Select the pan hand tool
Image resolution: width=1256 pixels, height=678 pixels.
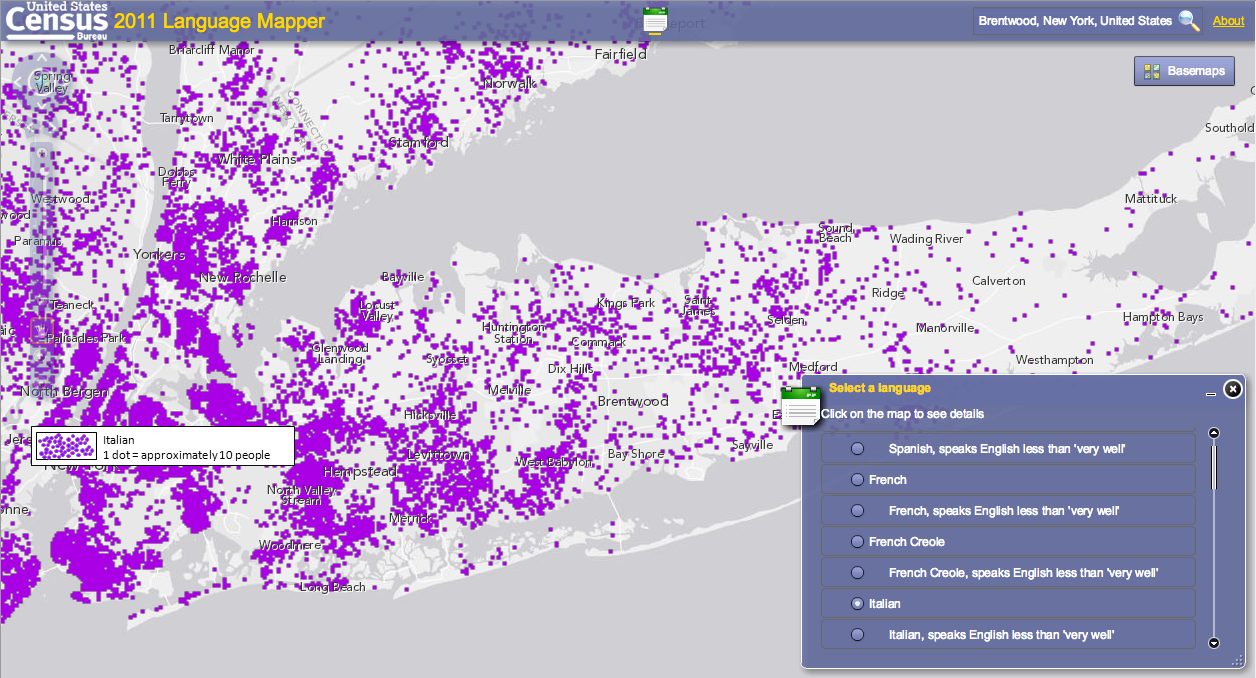(40, 330)
